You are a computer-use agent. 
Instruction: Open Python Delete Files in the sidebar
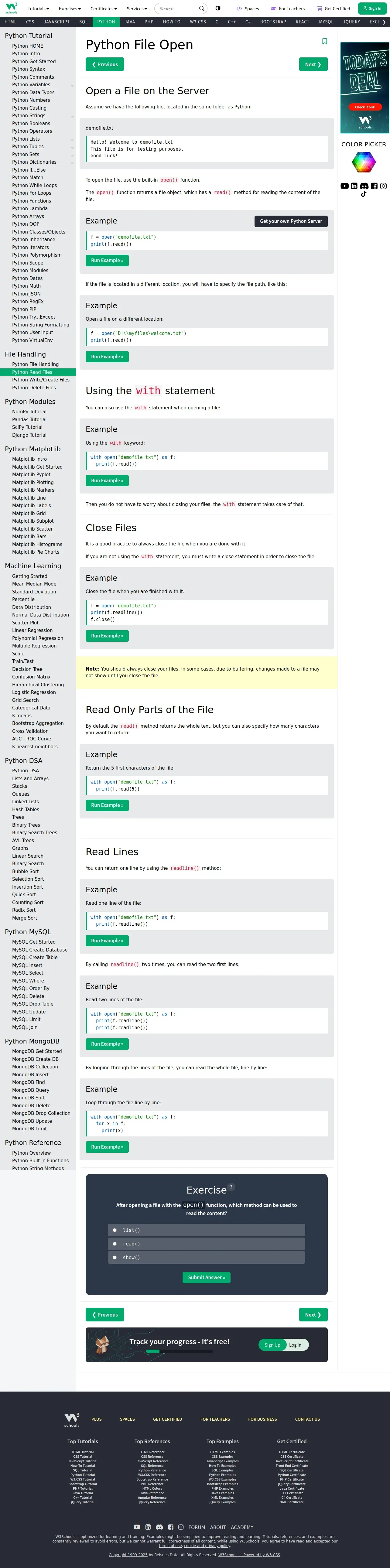click(34, 388)
